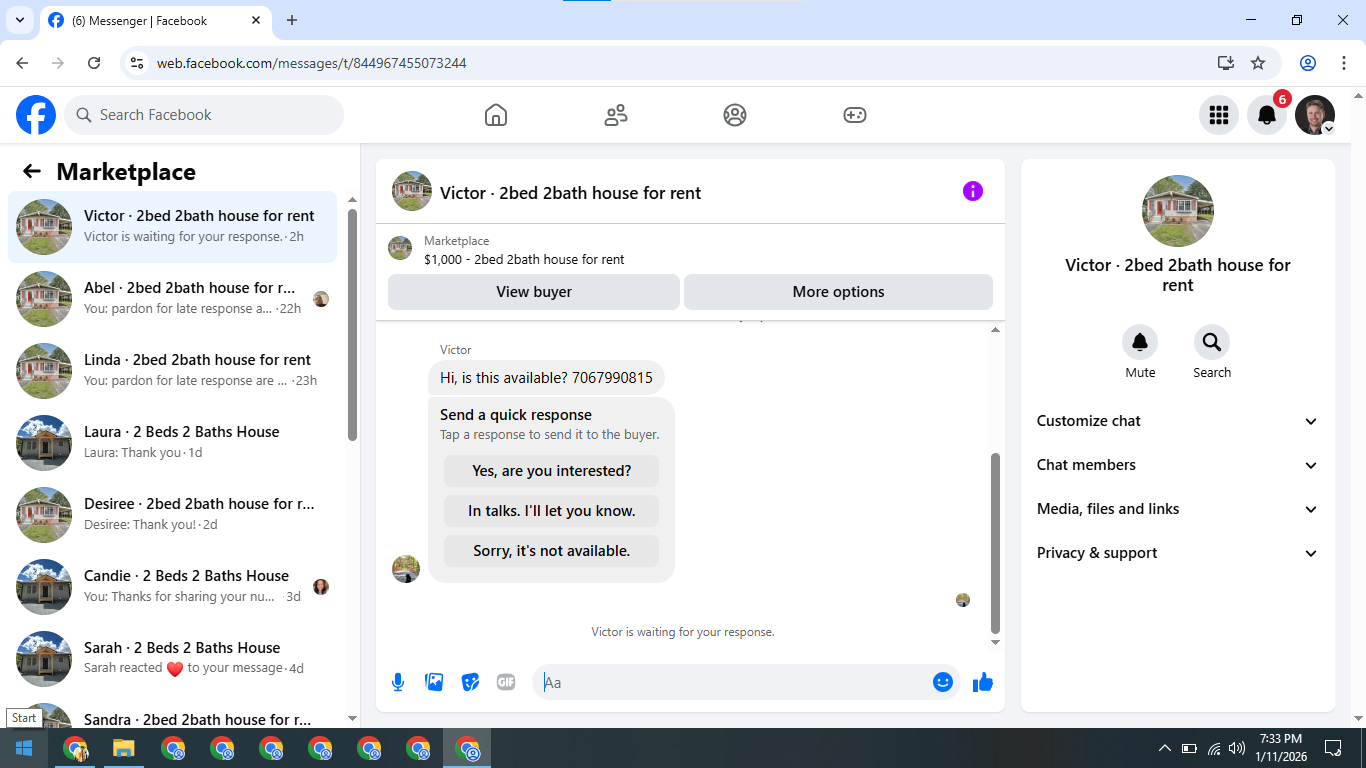Open the Groups icon in top navigation
The image size is (1366, 768).
735,115
